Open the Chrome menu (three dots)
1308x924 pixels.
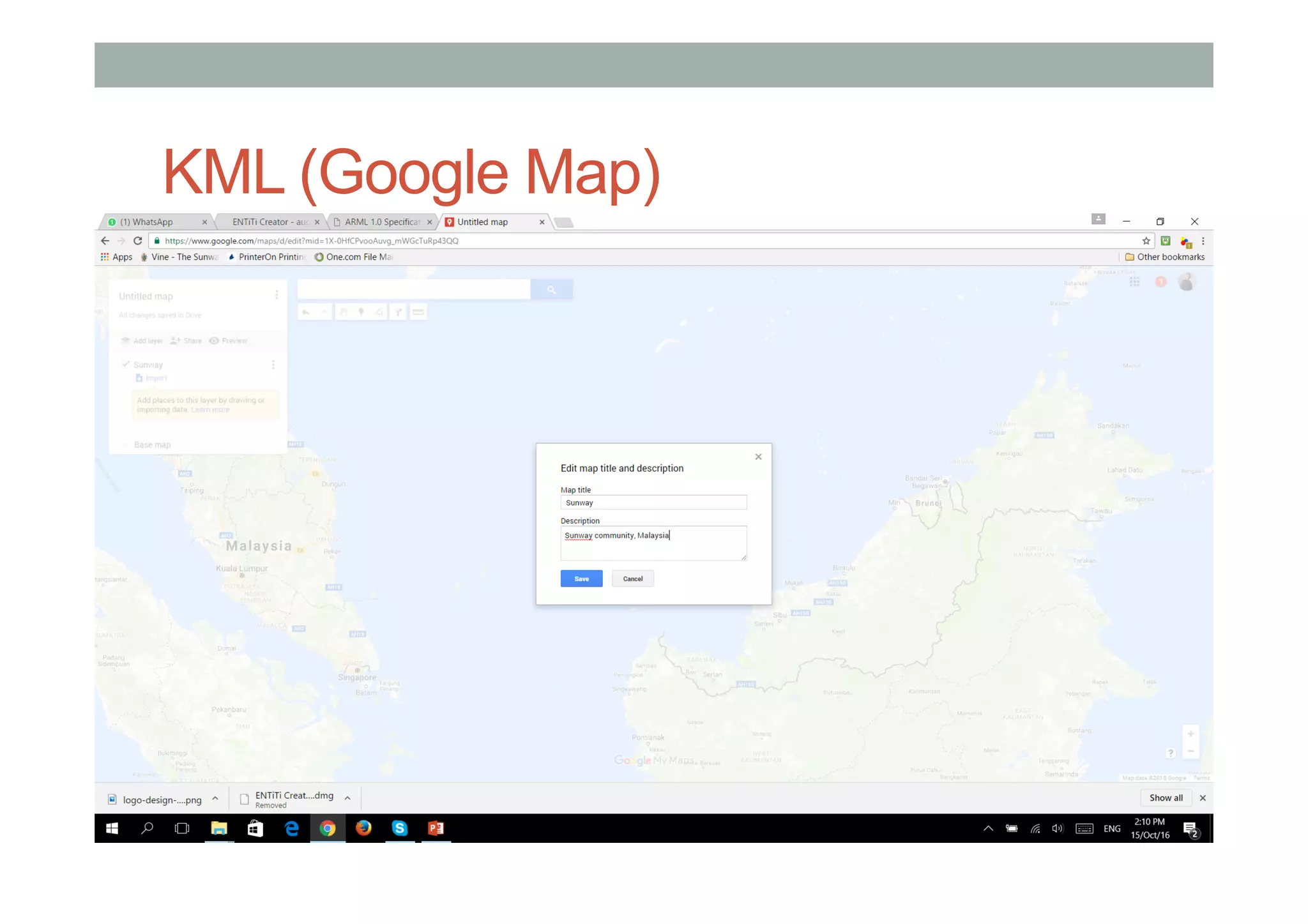[1203, 241]
